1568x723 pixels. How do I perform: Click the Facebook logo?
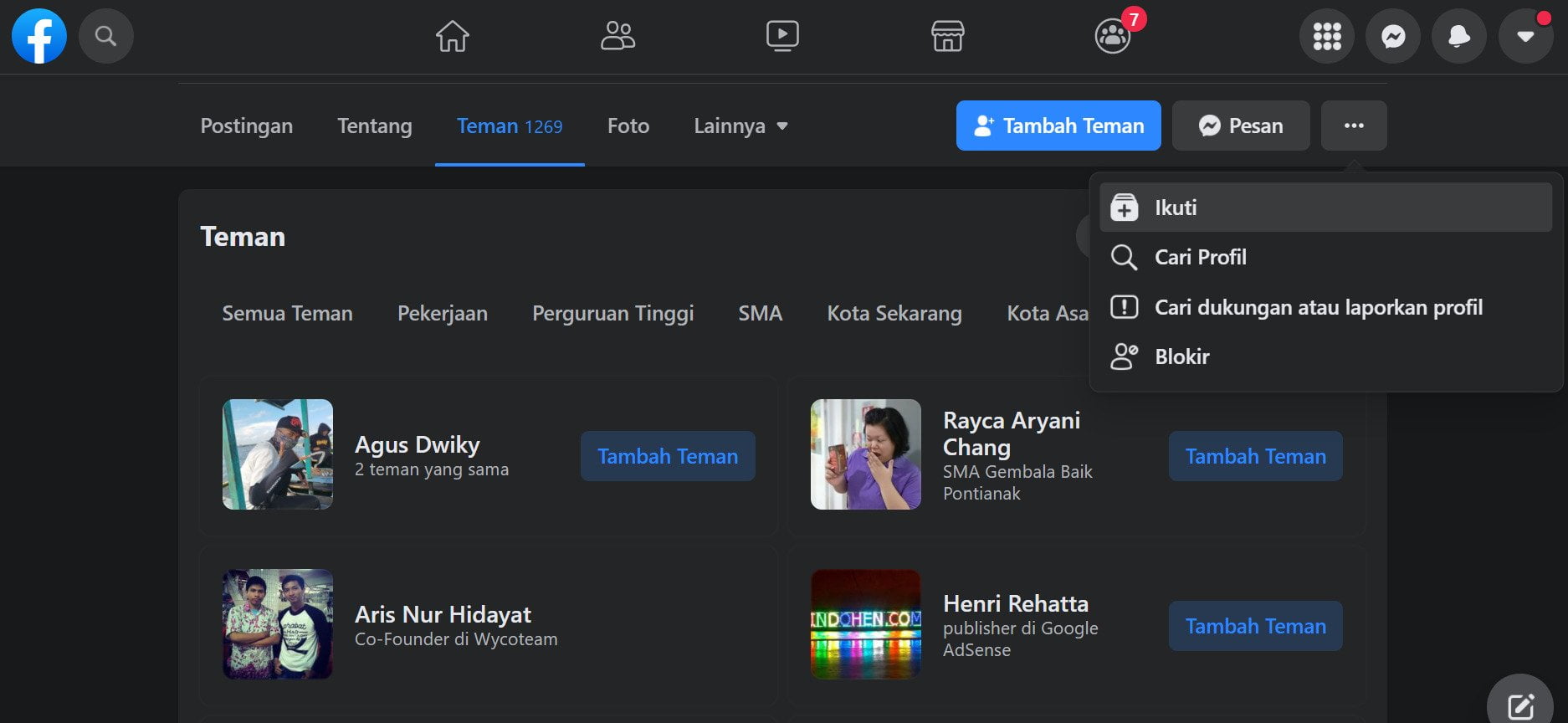(x=39, y=36)
